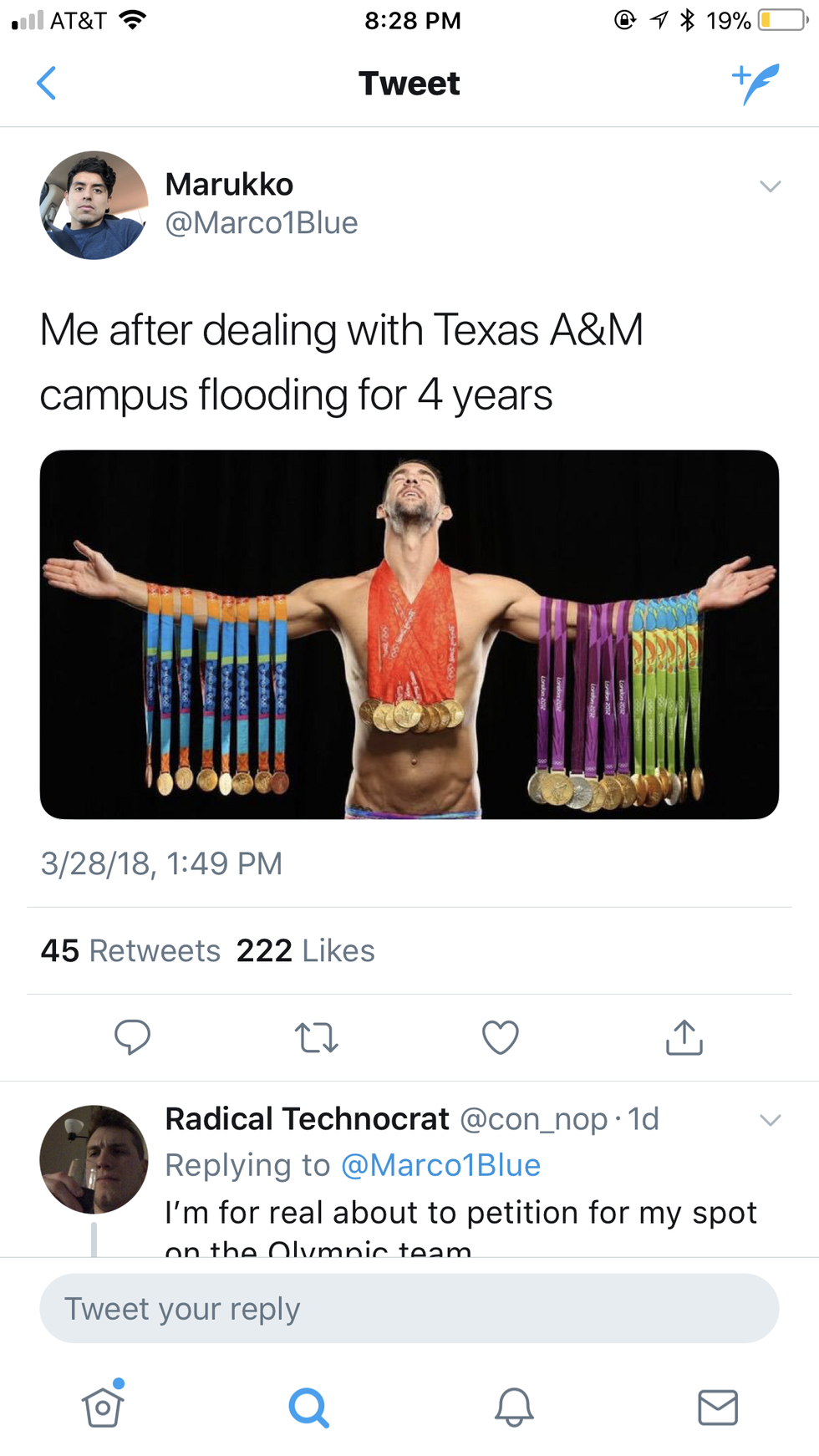
Task: Open the Messages envelope tab
Action: tap(718, 1408)
